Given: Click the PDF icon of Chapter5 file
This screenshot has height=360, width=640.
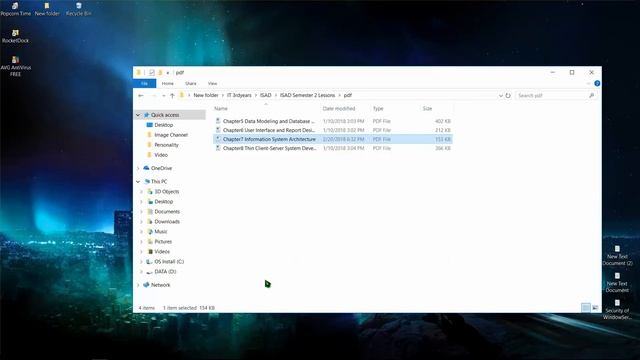Looking at the screenshot, I should tap(218, 121).
